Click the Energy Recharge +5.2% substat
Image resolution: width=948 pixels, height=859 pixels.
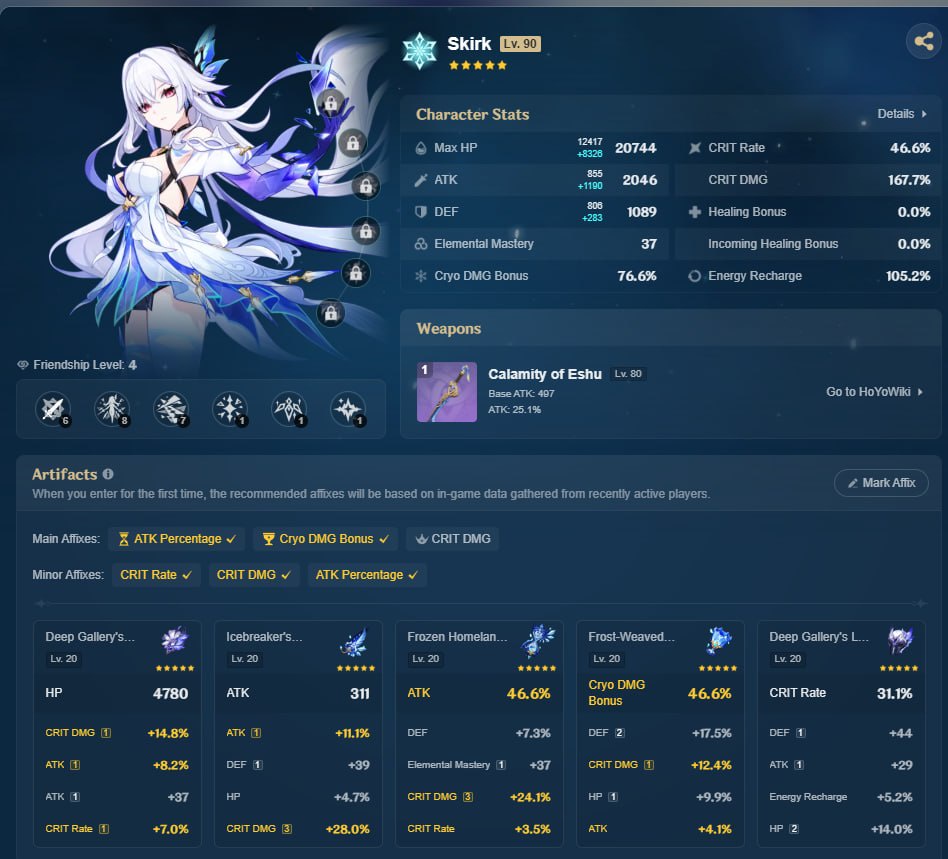tap(840, 797)
